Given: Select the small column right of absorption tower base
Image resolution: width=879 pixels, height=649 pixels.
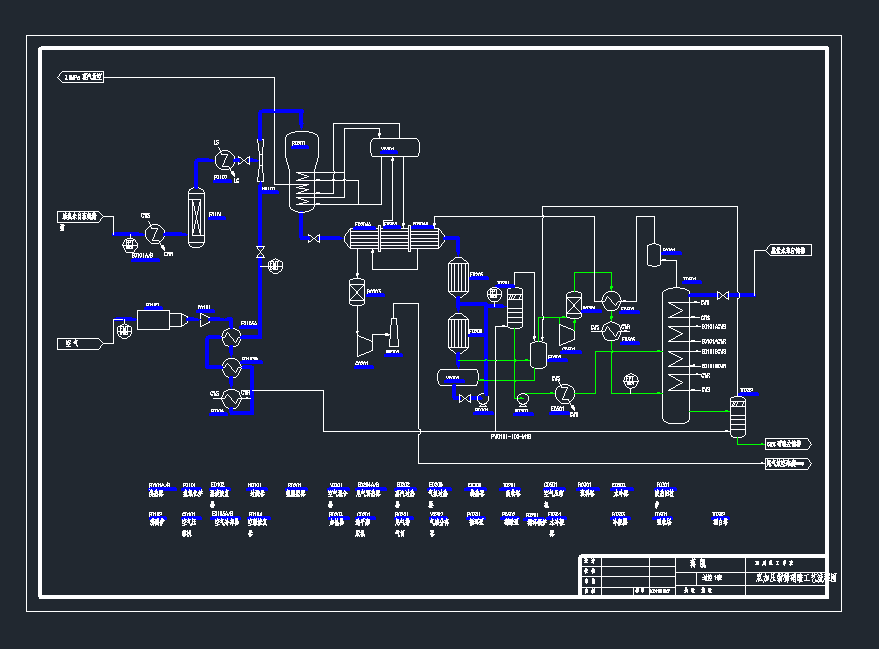Looking at the screenshot, I should 738,417.
